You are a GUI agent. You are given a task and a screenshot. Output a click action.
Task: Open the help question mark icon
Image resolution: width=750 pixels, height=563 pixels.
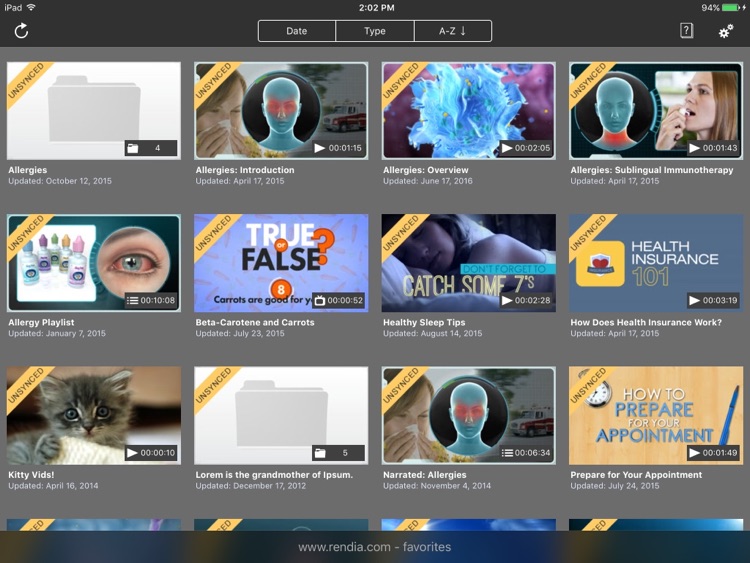686,31
